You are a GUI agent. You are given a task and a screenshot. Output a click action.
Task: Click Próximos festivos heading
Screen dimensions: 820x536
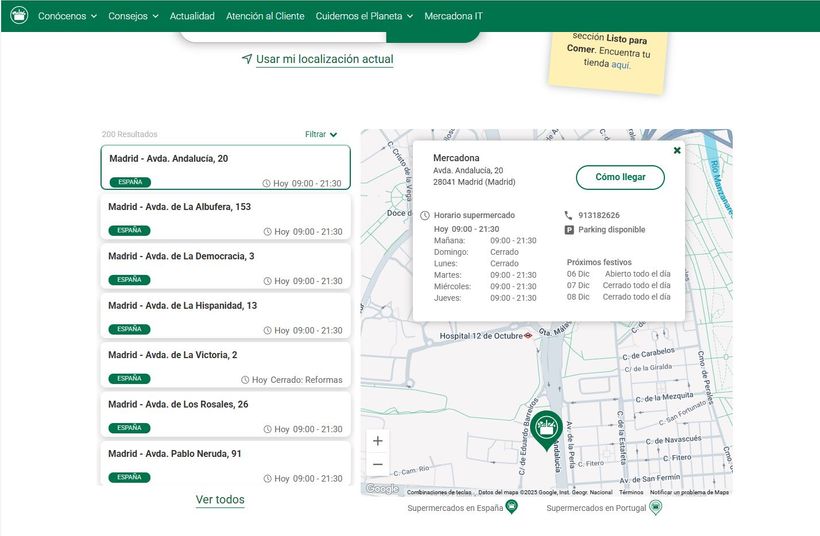[x=599, y=263]
